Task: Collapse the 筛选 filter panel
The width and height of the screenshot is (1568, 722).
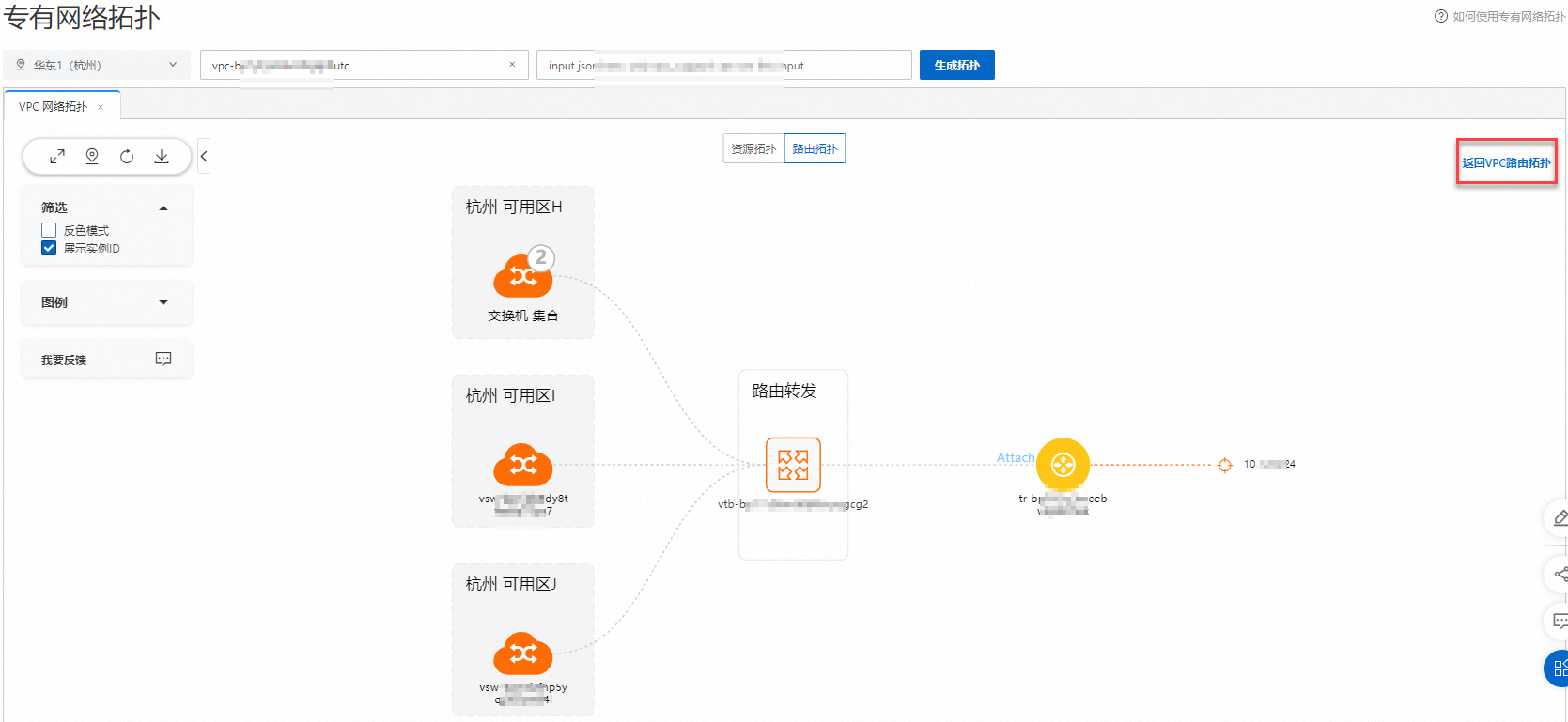Action: [163, 208]
